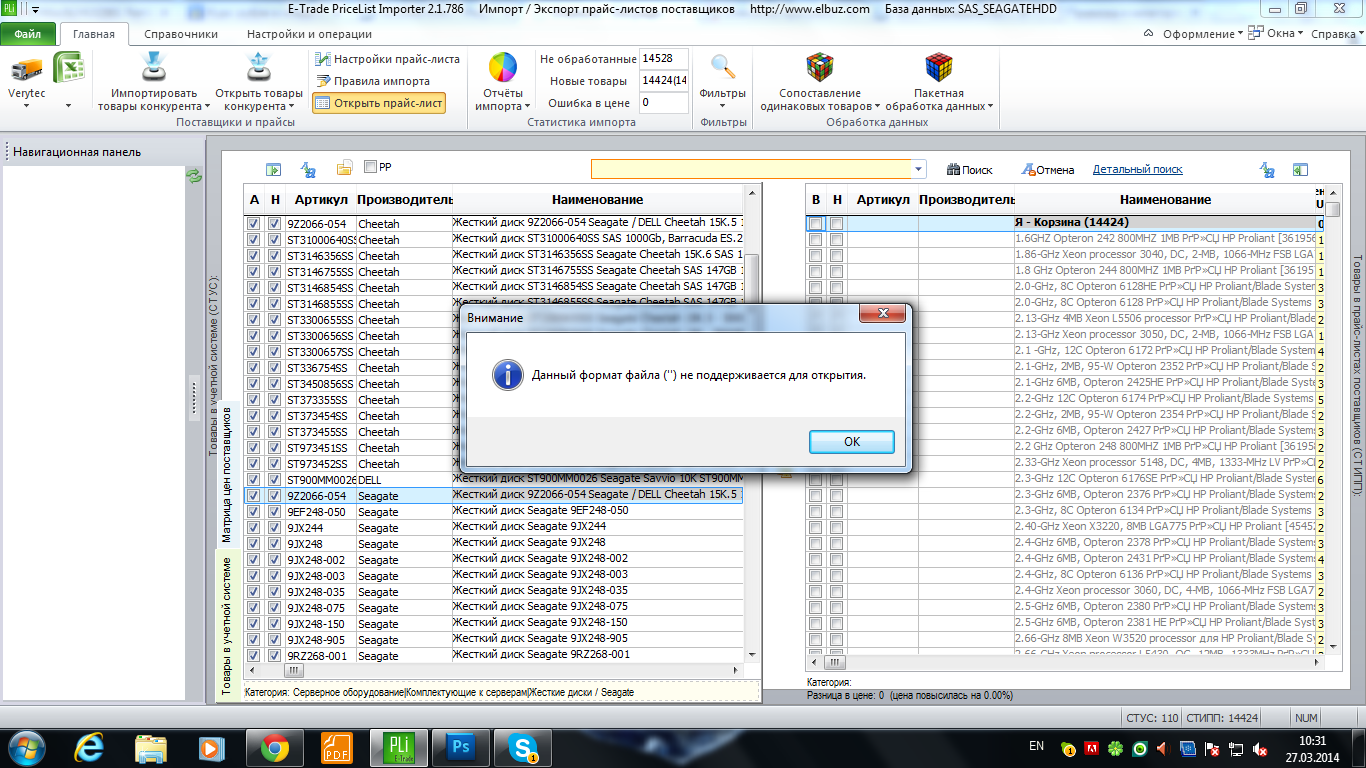Open Windows Explorer from the taskbar
The height and width of the screenshot is (768, 1366).
click(151, 746)
